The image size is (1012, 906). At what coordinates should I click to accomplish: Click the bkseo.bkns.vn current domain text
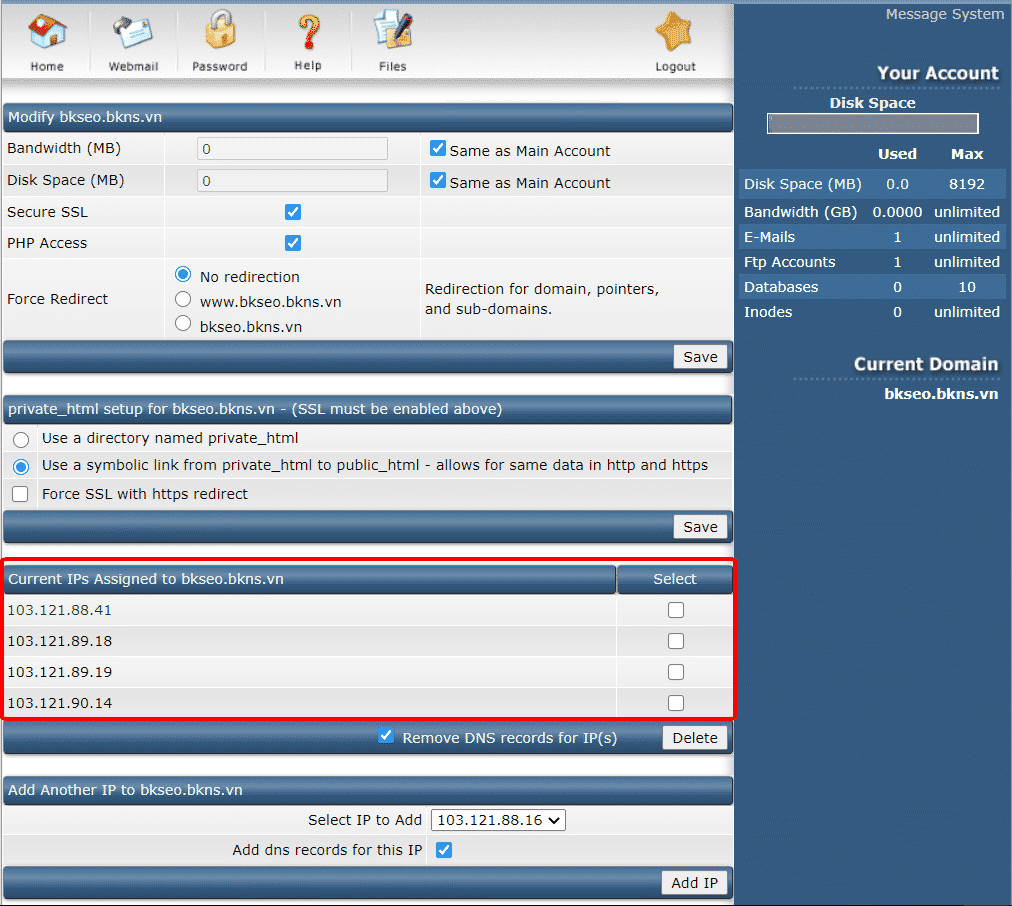[941, 394]
